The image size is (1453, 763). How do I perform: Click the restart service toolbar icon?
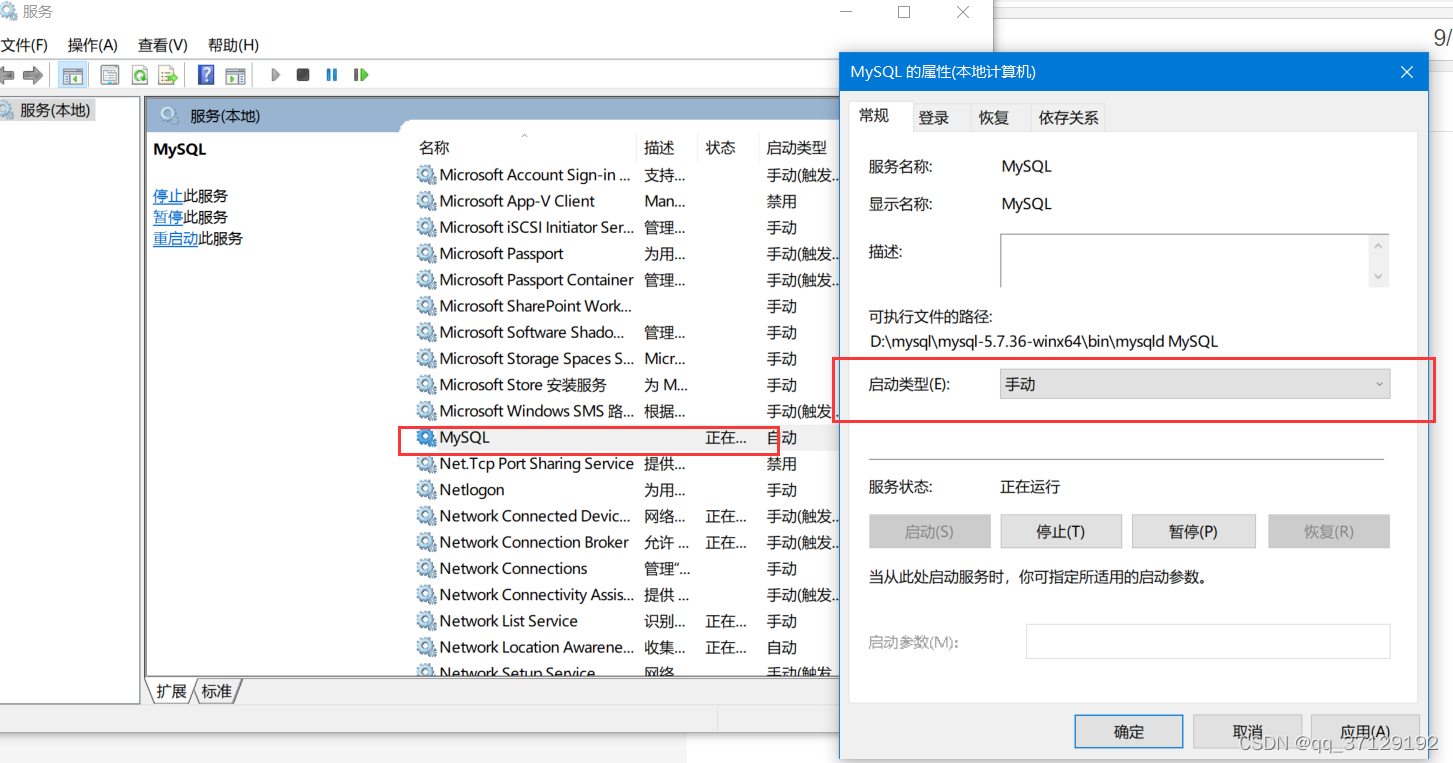[361, 75]
